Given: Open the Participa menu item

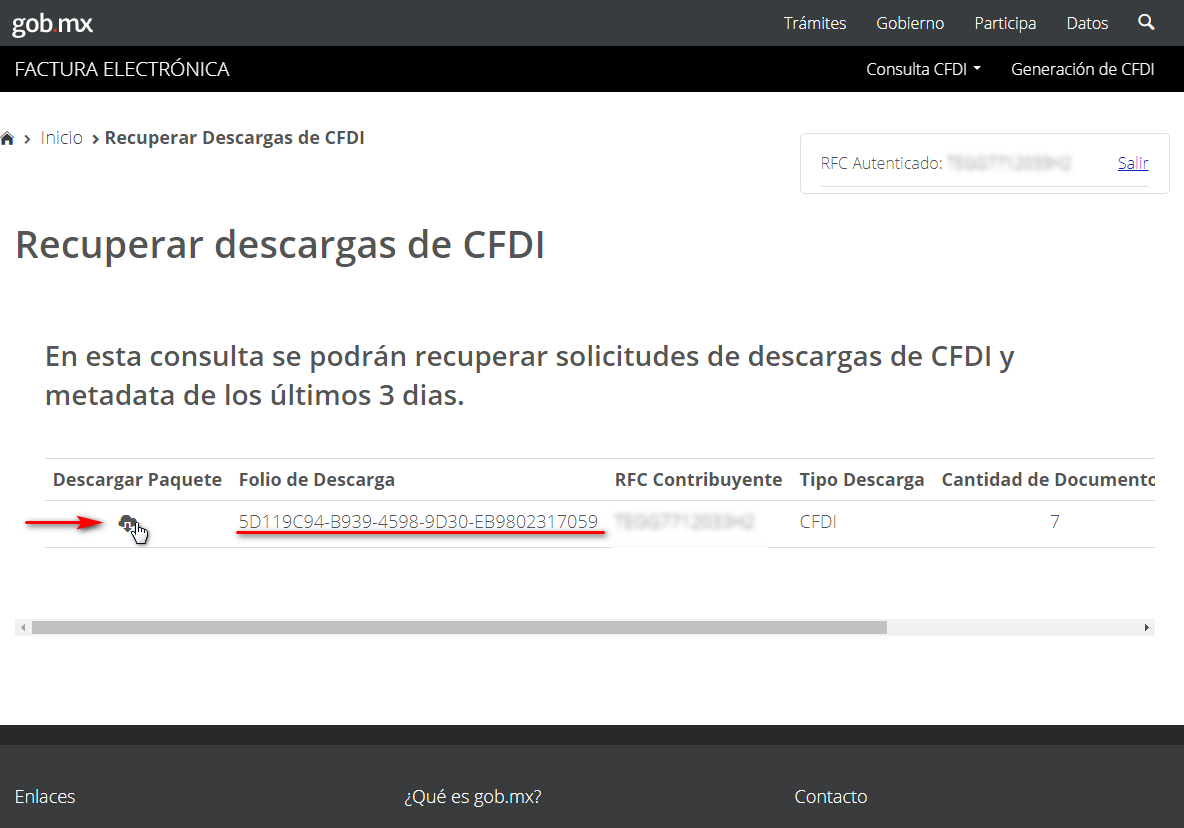Looking at the screenshot, I should click(x=1005, y=23).
